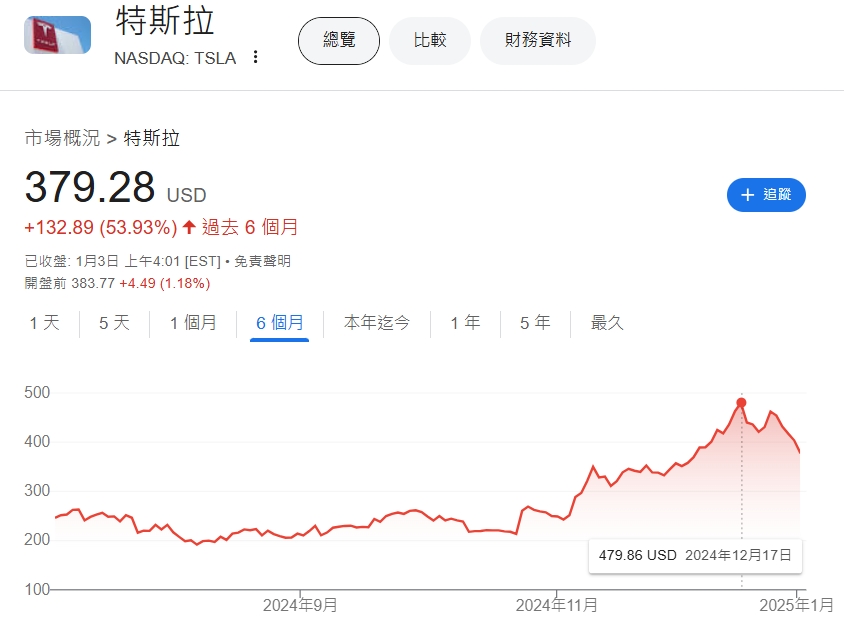Choose the 6 個月 range tab
The height and width of the screenshot is (622, 844).
tap(280, 323)
